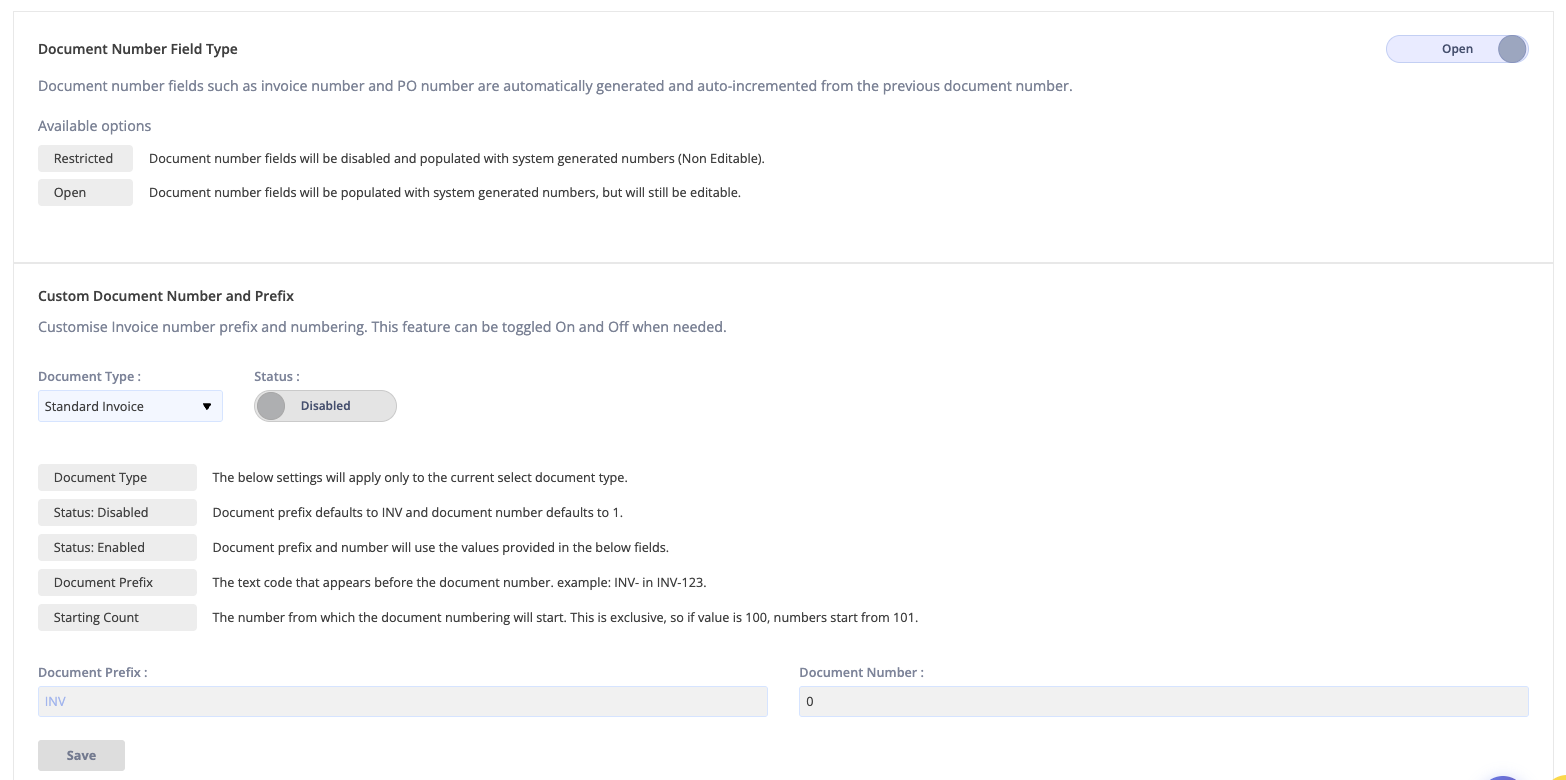Click the Custom Document Number and Prefix heading

[x=166, y=296]
